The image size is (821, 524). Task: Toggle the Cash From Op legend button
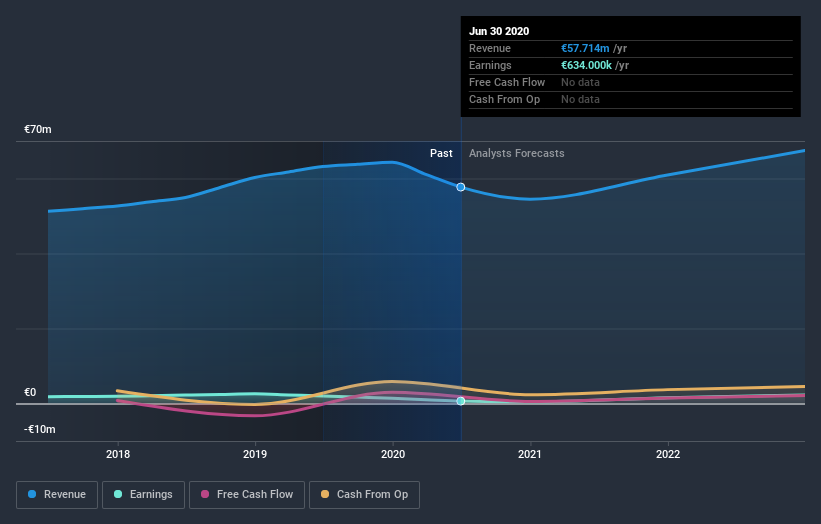364,495
